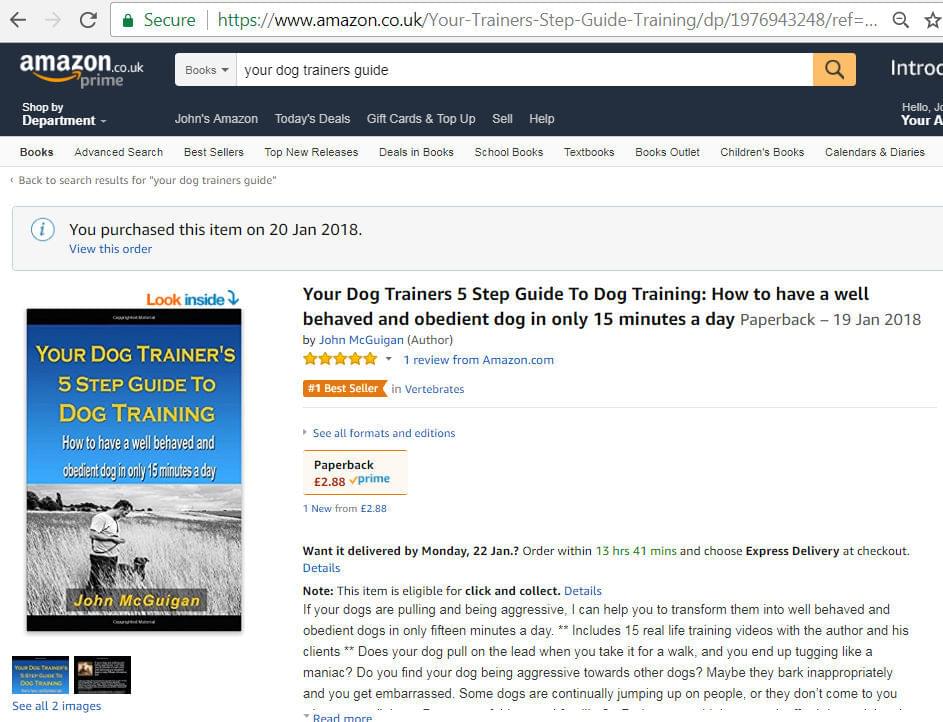Select the Paperback £2.88 format button
Image resolution: width=943 pixels, height=722 pixels.
tap(355, 473)
